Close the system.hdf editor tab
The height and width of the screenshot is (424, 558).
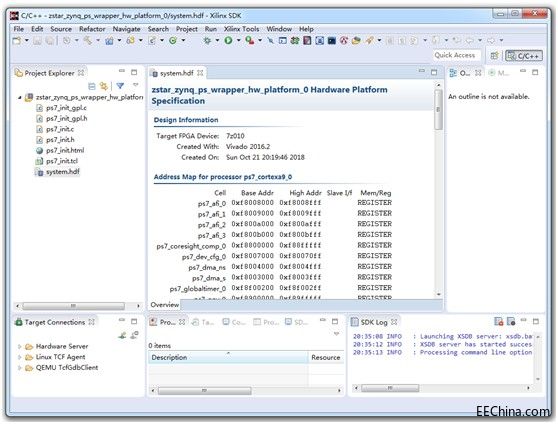coord(200,73)
